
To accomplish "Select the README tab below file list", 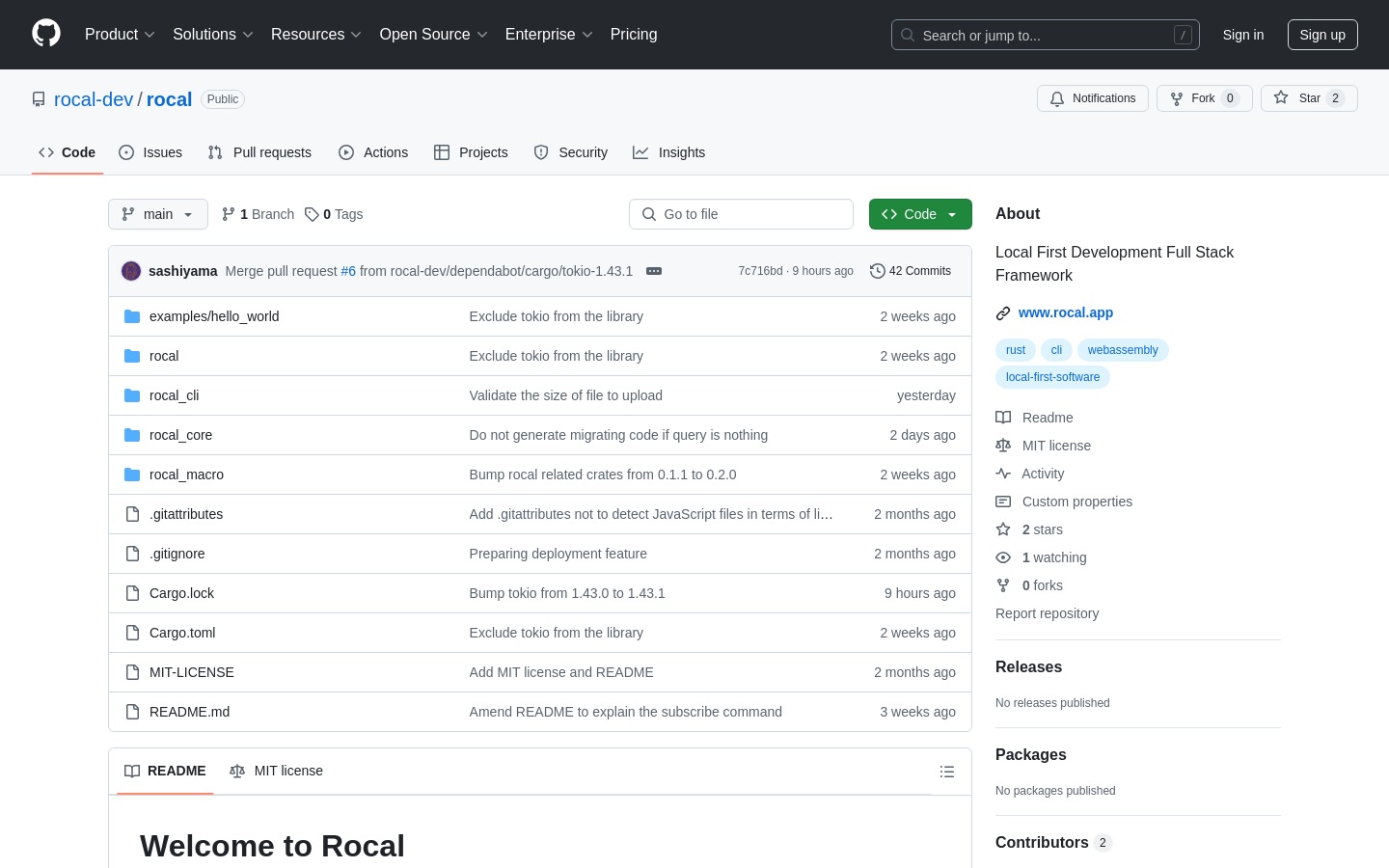I will tap(165, 771).
